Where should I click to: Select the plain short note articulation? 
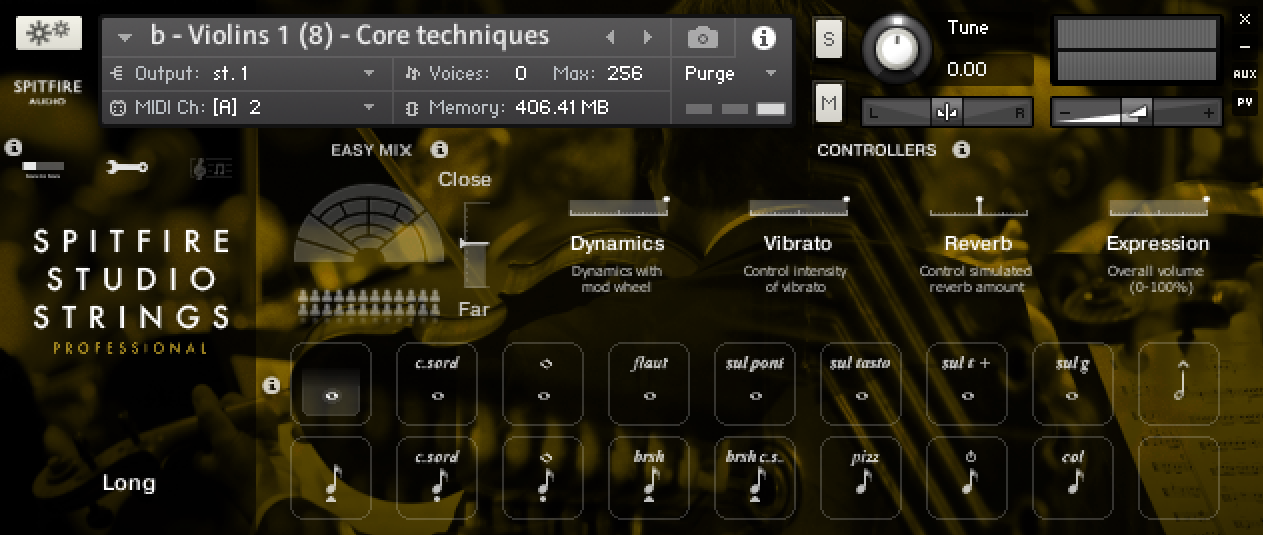(x=331, y=478)
